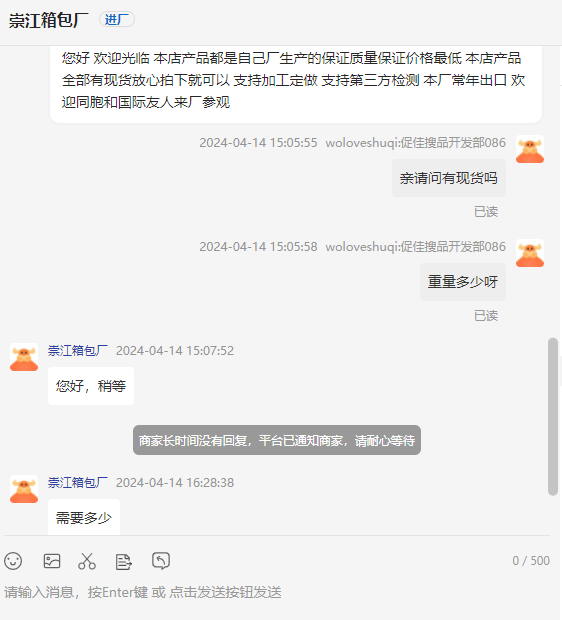Image resolution: width=562 pixels, height=620 pixels.
Task: Click the 进厂 badge next to shop name
Action: coord(117,19)
